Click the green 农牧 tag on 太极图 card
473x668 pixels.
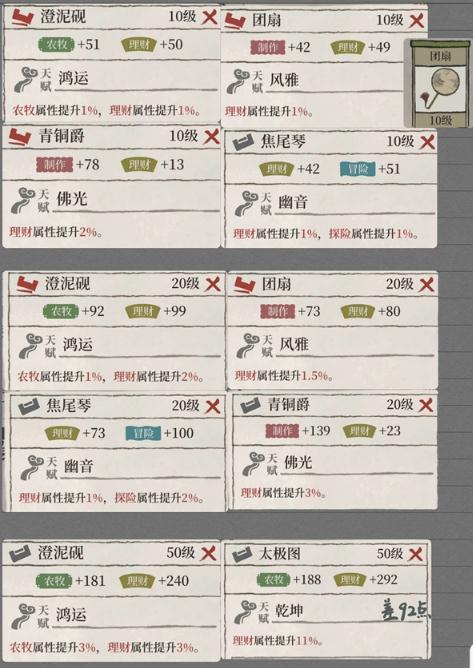[273, 580]
